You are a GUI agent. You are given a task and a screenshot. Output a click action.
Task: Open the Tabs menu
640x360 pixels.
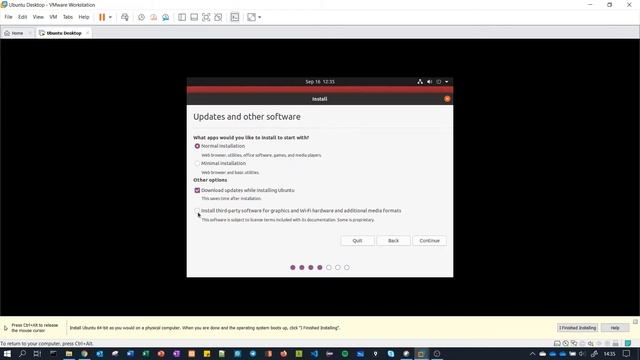(68, 17)
